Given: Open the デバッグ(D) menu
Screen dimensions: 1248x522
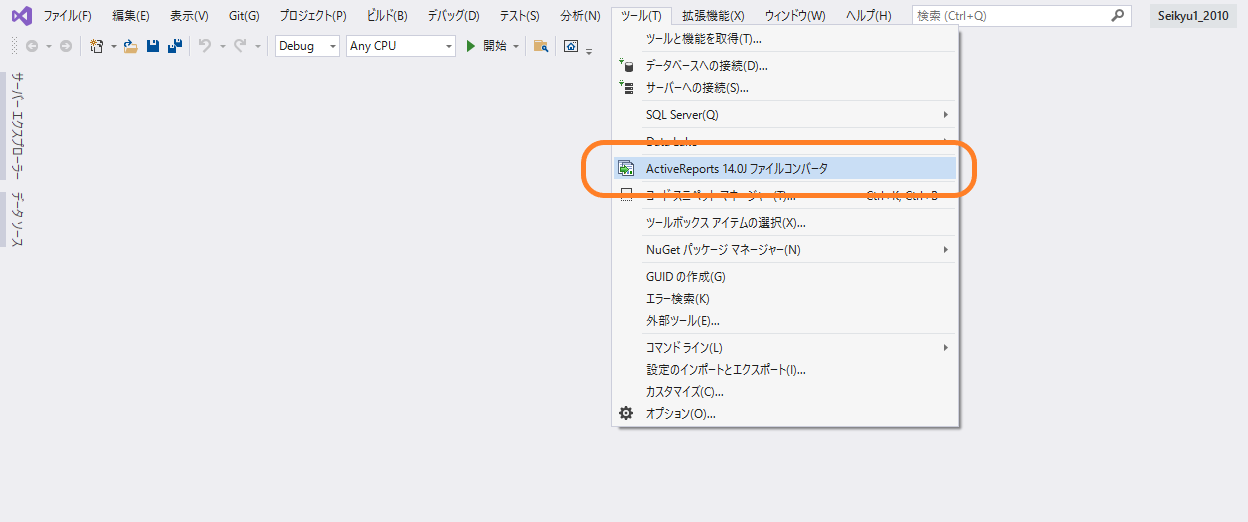Looking at the screenshot, I should 453,16.
